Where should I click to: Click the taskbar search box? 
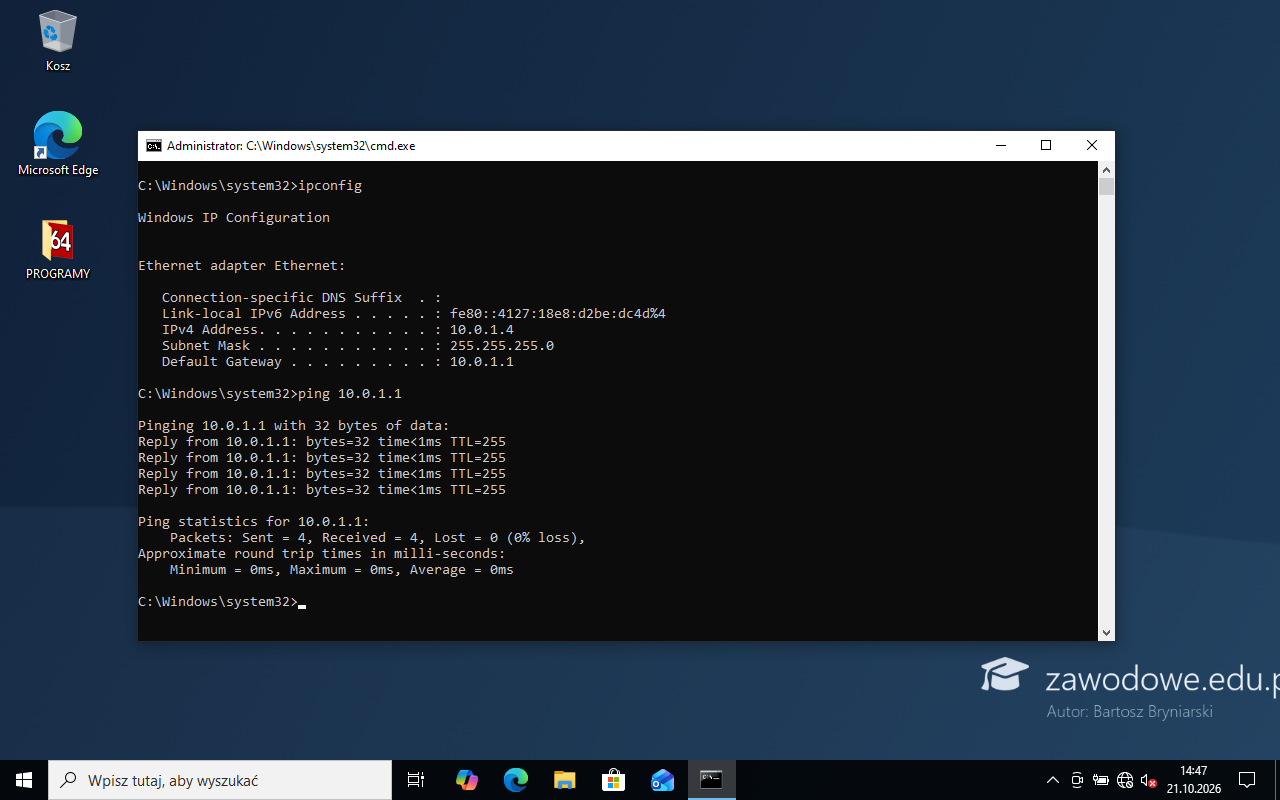tap(220, 780)
